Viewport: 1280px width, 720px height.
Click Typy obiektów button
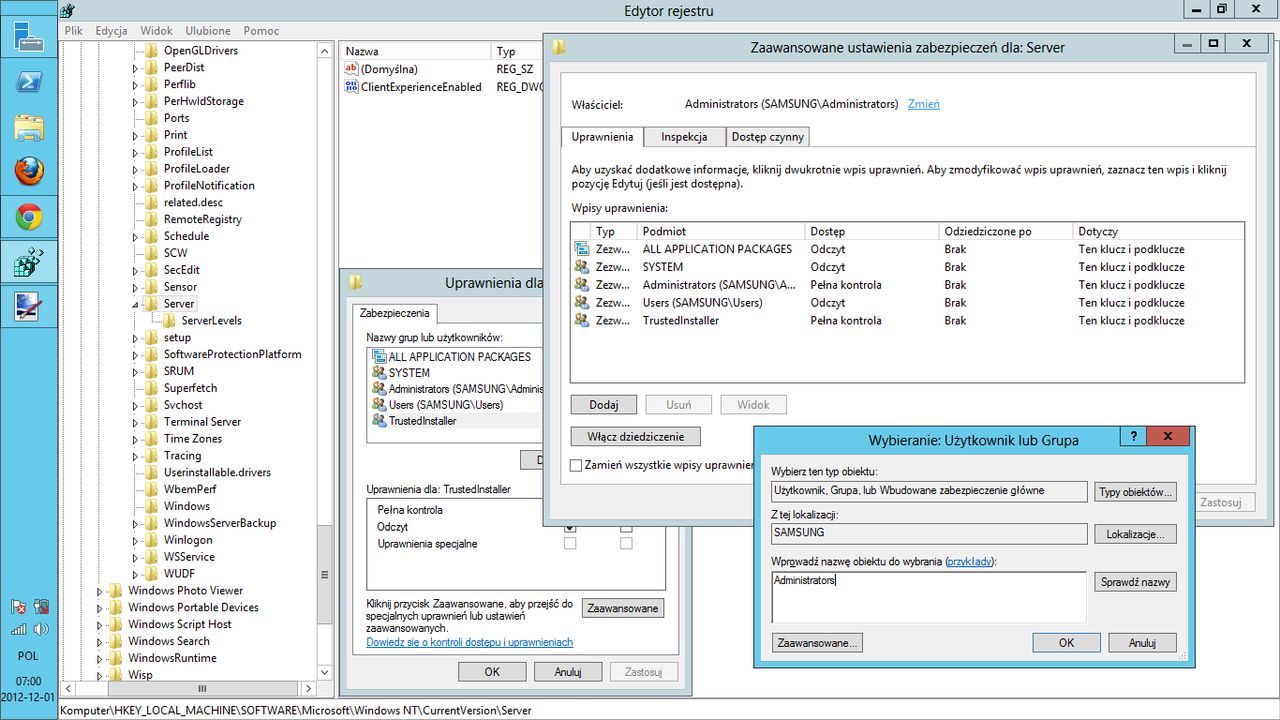tap(1136, 492)
